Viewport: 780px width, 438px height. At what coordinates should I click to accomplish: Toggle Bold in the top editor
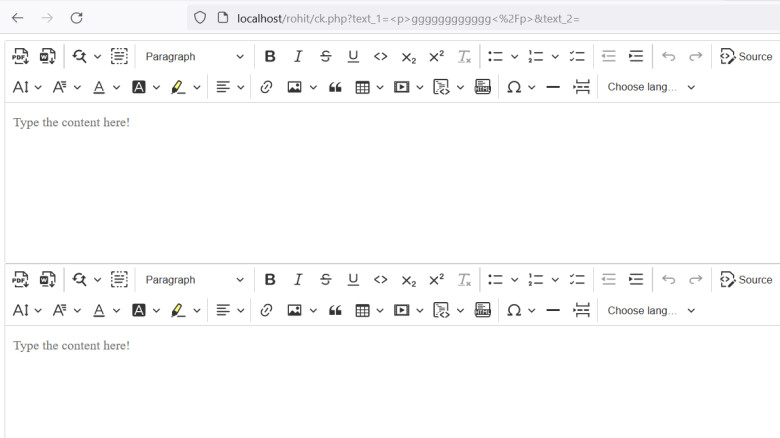point(270,56)
